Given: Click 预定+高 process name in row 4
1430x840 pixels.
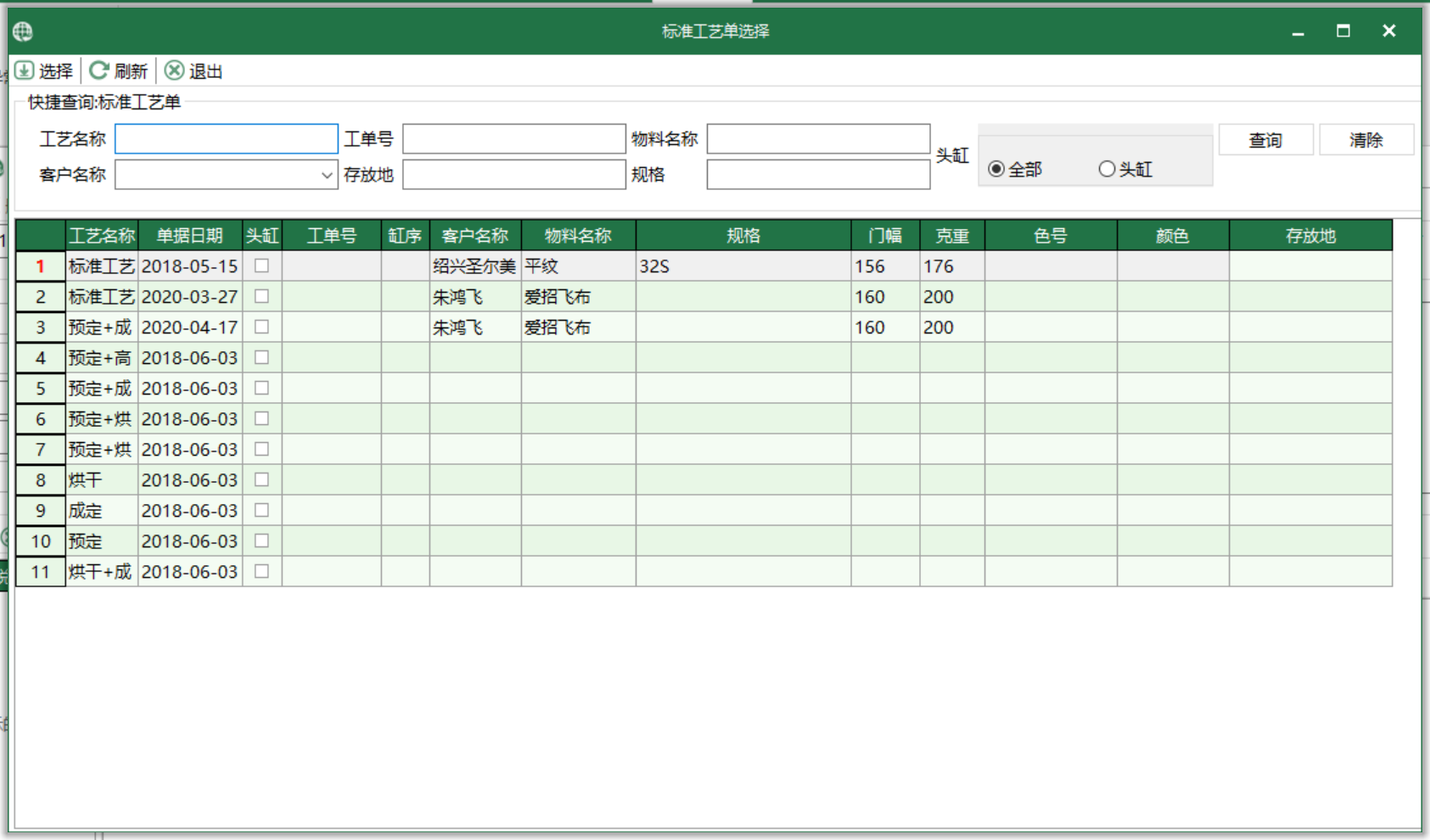Looking at the screenshot, I should pos(102,358).
